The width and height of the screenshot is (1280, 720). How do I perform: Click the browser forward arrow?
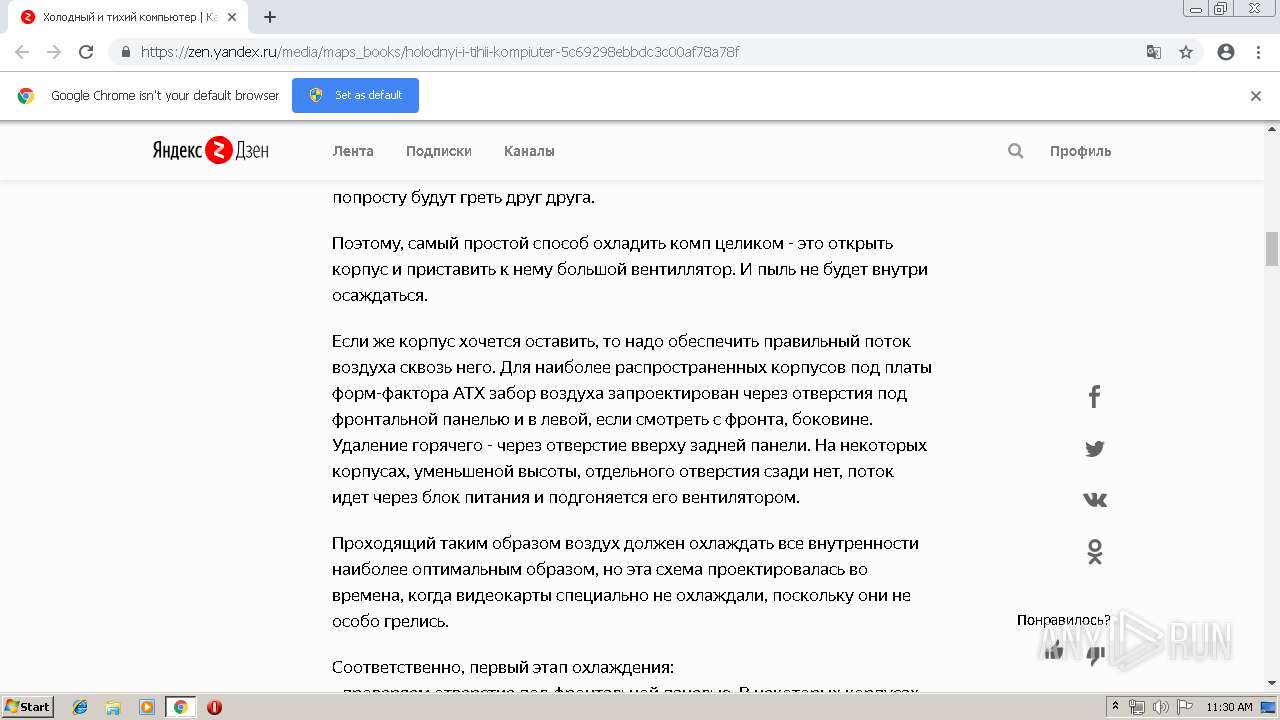pyautogui.click(x=54, y=52)
